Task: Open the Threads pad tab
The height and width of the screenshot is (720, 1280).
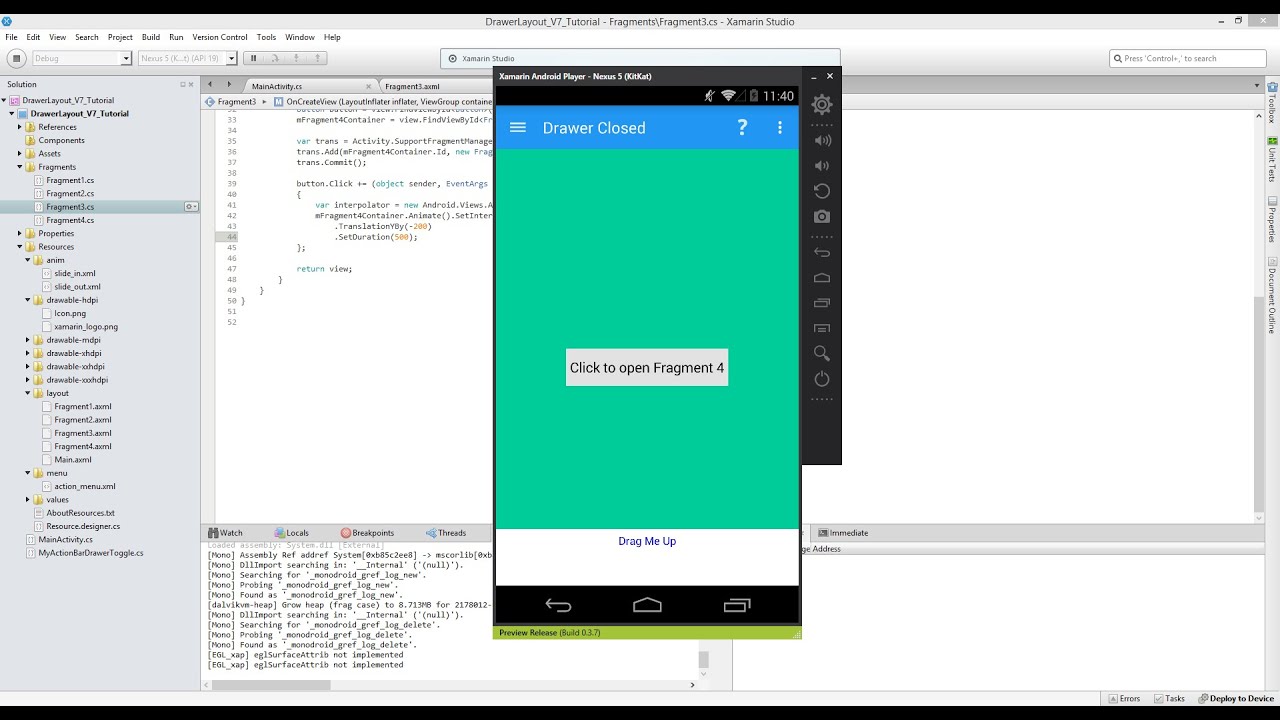Action: click(x=446, y=533)
